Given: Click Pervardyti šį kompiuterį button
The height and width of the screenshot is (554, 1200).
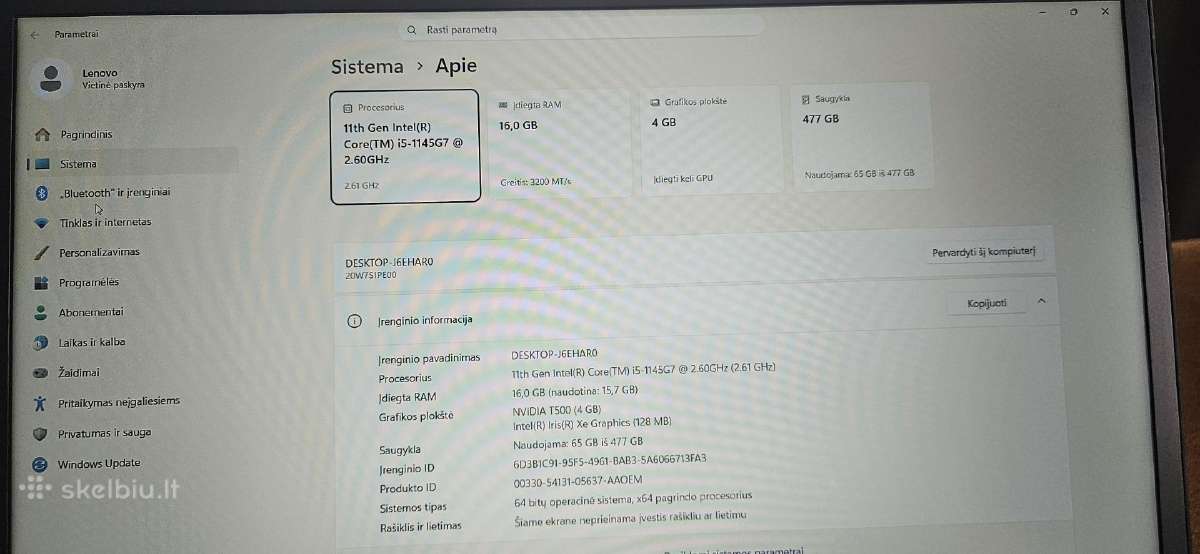Looking at the screenshot, I should pos(983,251).
